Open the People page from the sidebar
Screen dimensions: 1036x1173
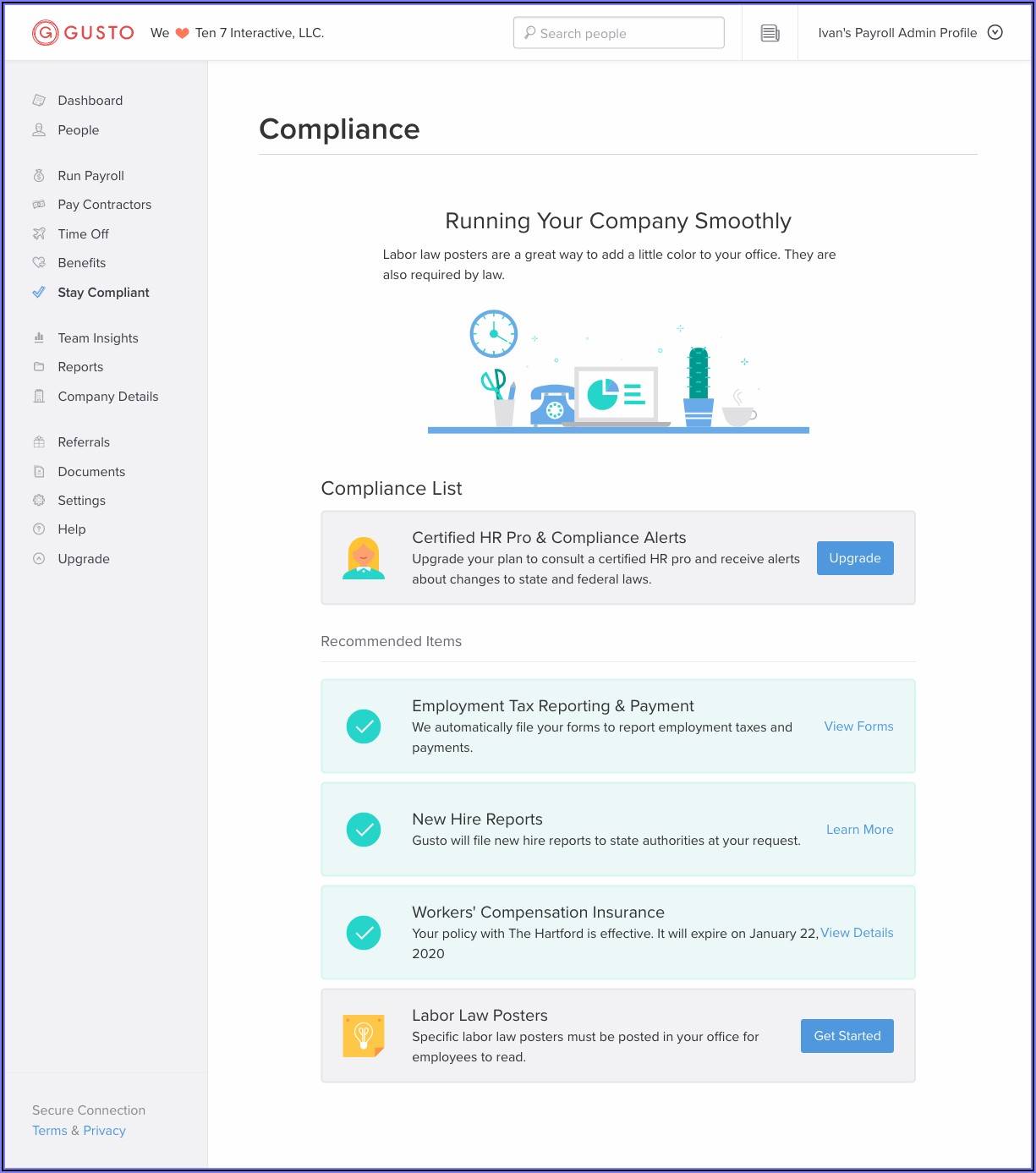(x=78, y=130)
